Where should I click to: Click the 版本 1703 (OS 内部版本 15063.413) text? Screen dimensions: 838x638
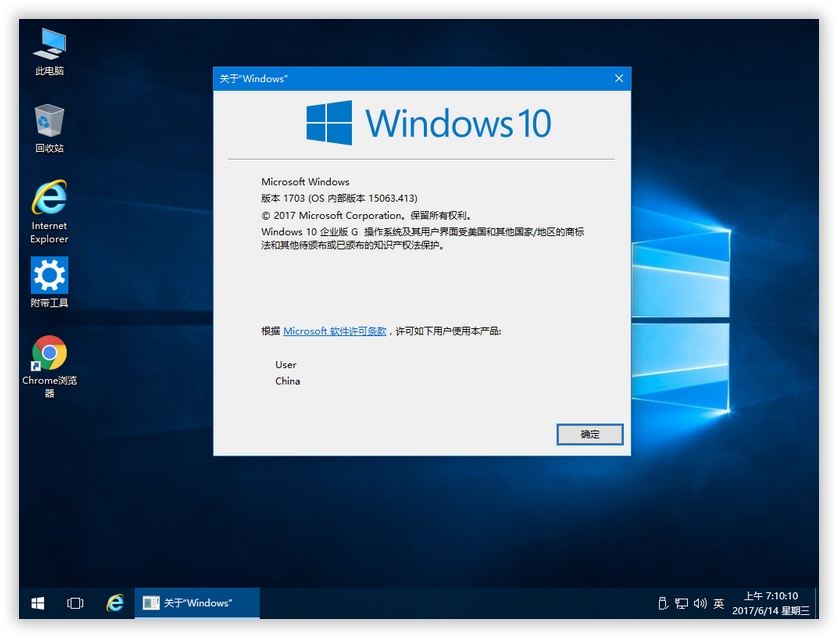[339, 198]
